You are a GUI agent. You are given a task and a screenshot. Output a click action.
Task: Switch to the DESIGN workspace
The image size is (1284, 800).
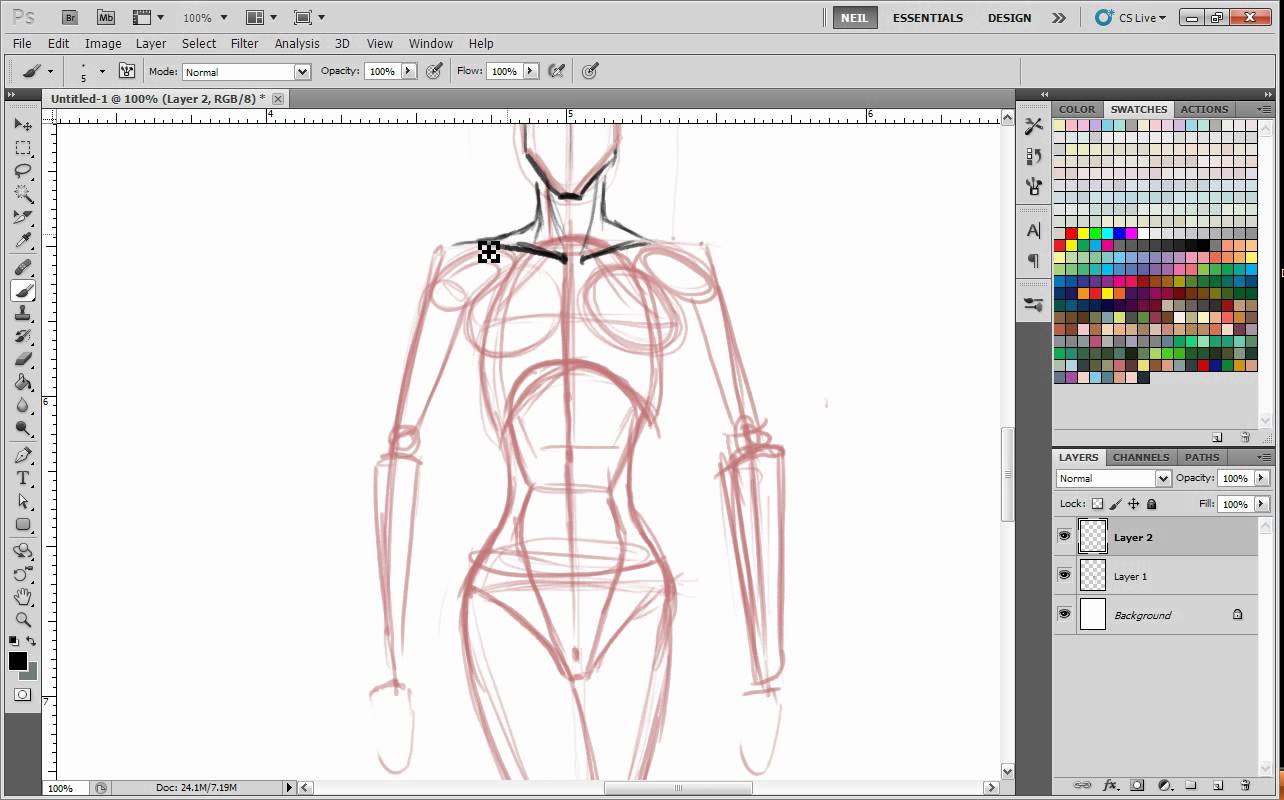point(1009,17)
